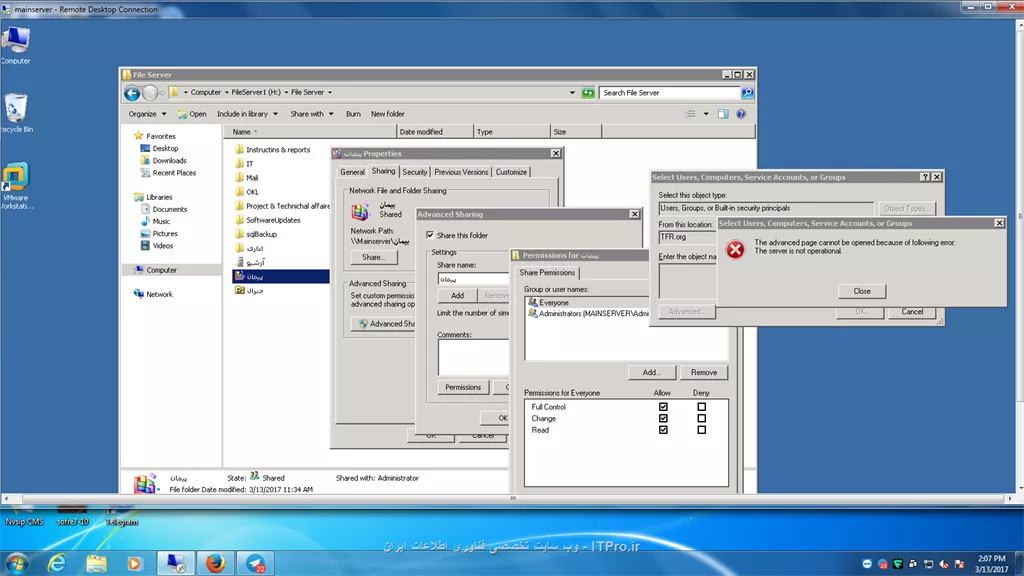Open the recent pages dropdown beside forward button

coord(162,93)
